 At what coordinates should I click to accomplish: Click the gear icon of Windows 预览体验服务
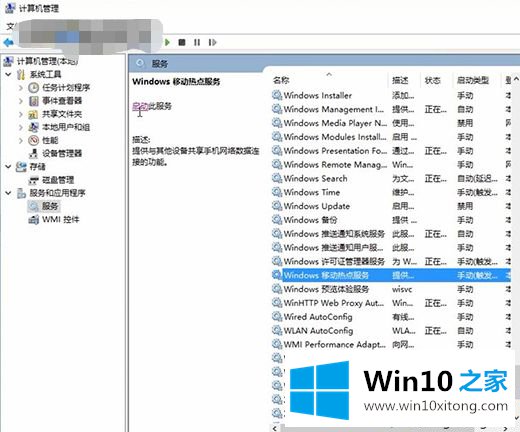(x=277, y=289)
